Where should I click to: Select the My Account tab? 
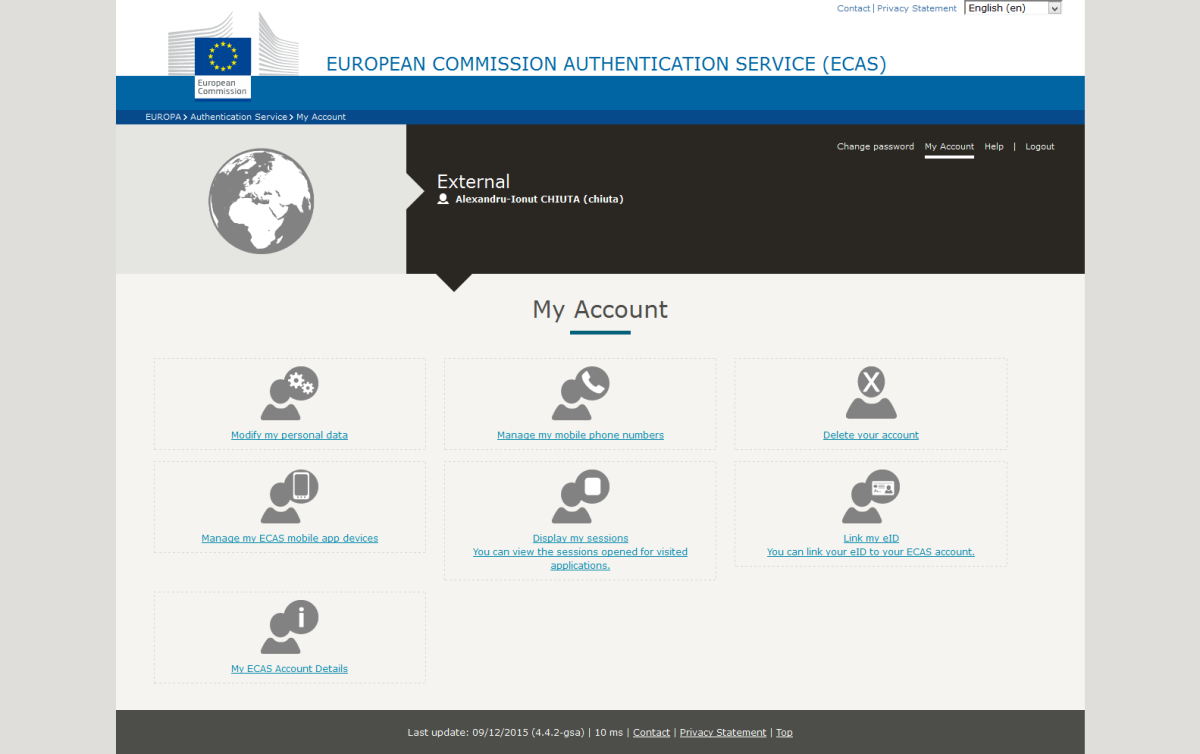point(948,146)
